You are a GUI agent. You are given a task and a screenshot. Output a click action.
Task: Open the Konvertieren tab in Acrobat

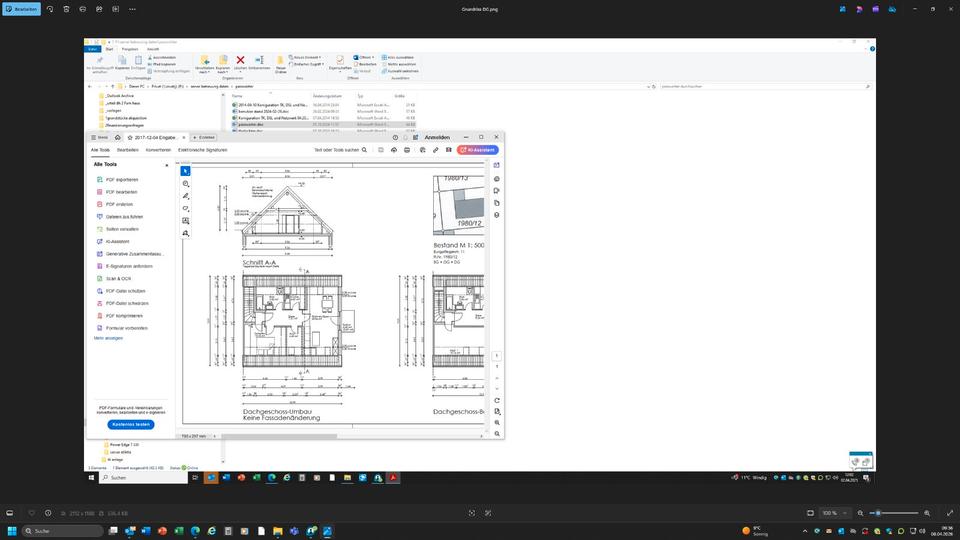[x=158, y=150]
